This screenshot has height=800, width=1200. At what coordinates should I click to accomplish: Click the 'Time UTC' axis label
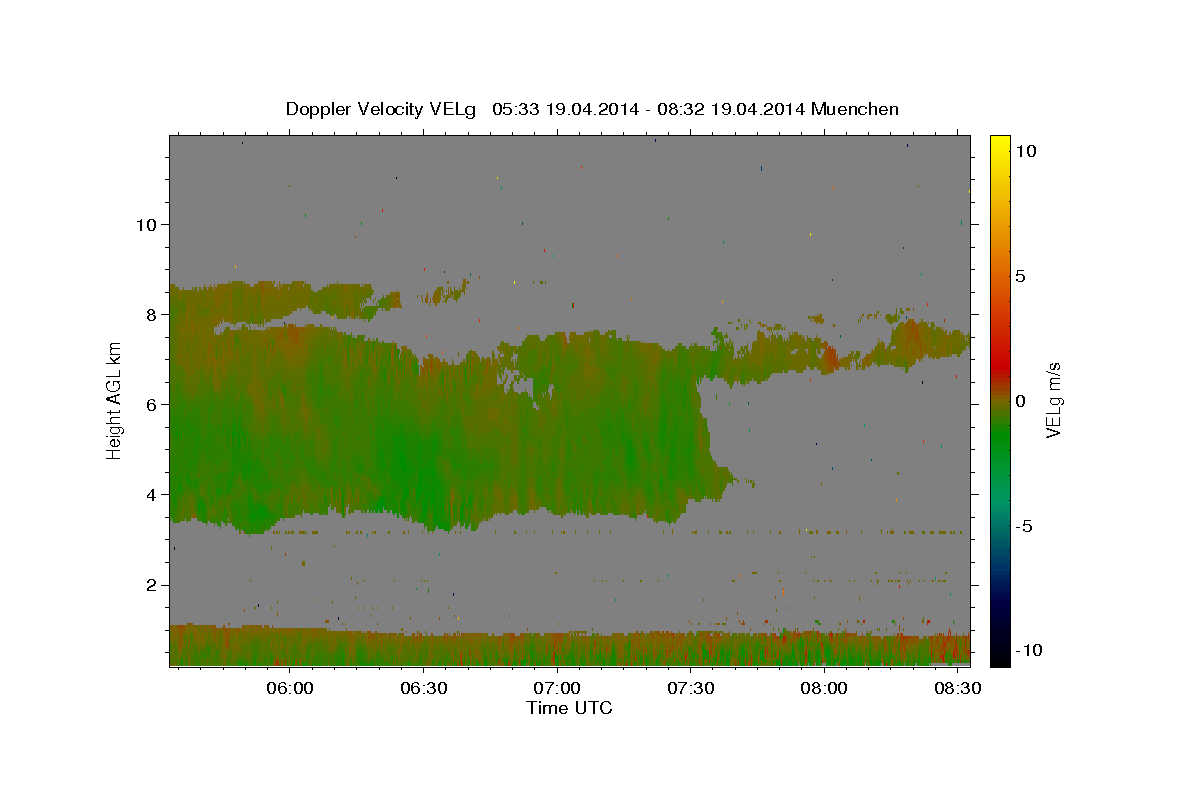(x=569, y=708)
